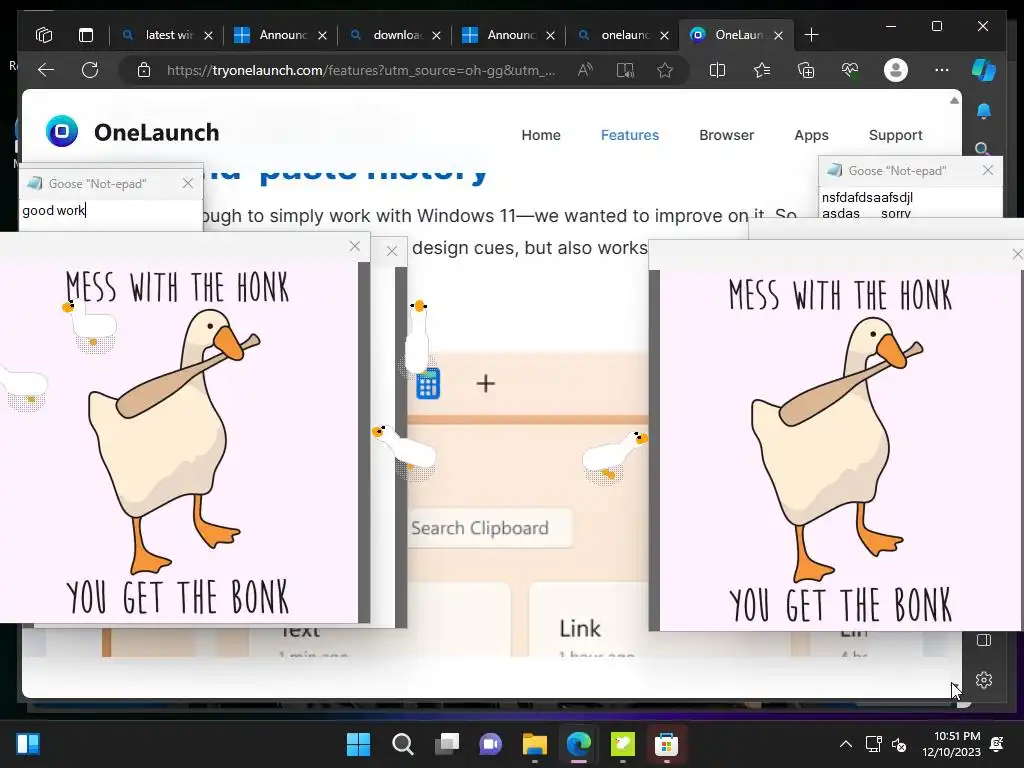Go back with browser back arrow

tap(46, 70)
